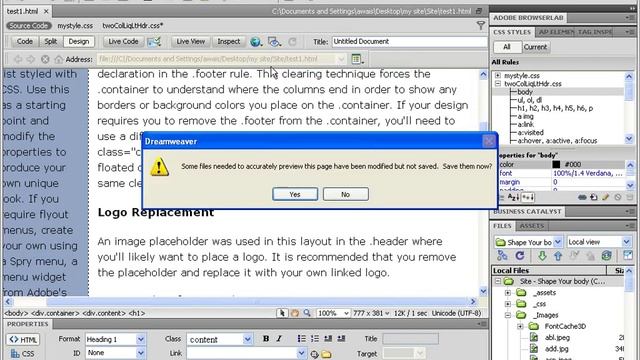The width and height of the screenshot is (640, 360).
Task: Expand the mystyle.css rules tree
Action: [x=498, y=76]
